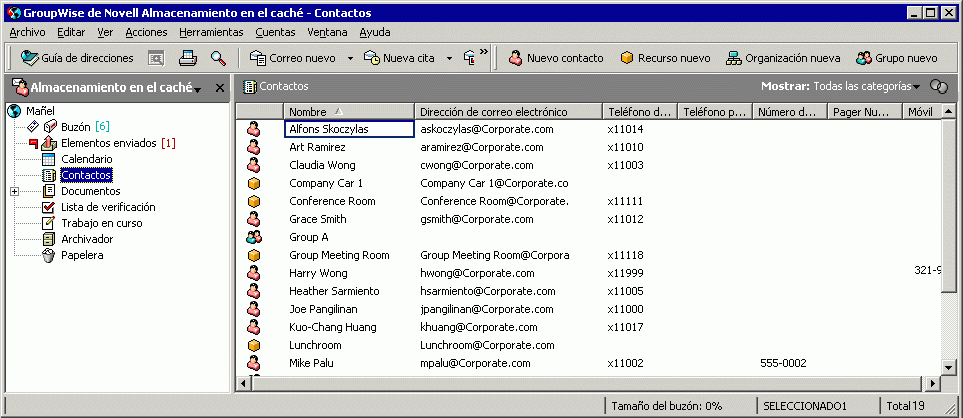
Task: Open the Calendario folder
Action: coord(86,159)
